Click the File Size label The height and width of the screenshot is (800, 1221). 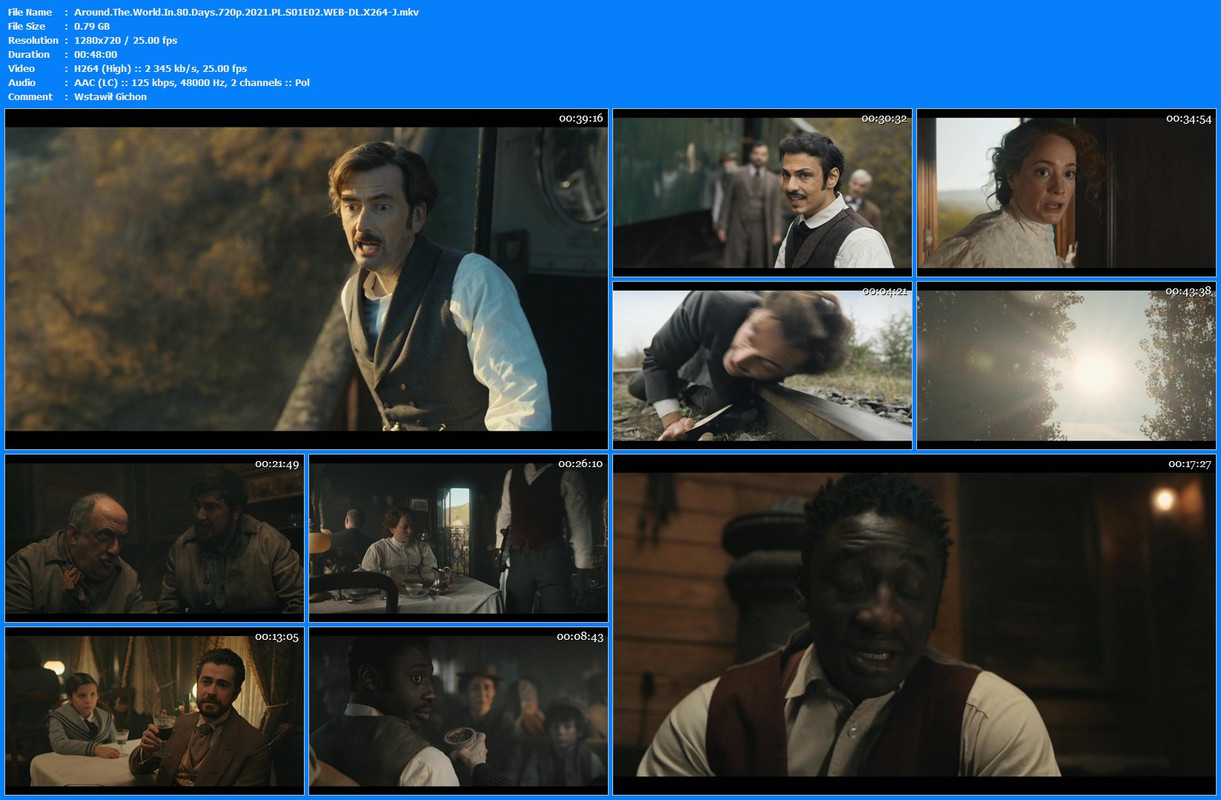[x=27, y=26]
